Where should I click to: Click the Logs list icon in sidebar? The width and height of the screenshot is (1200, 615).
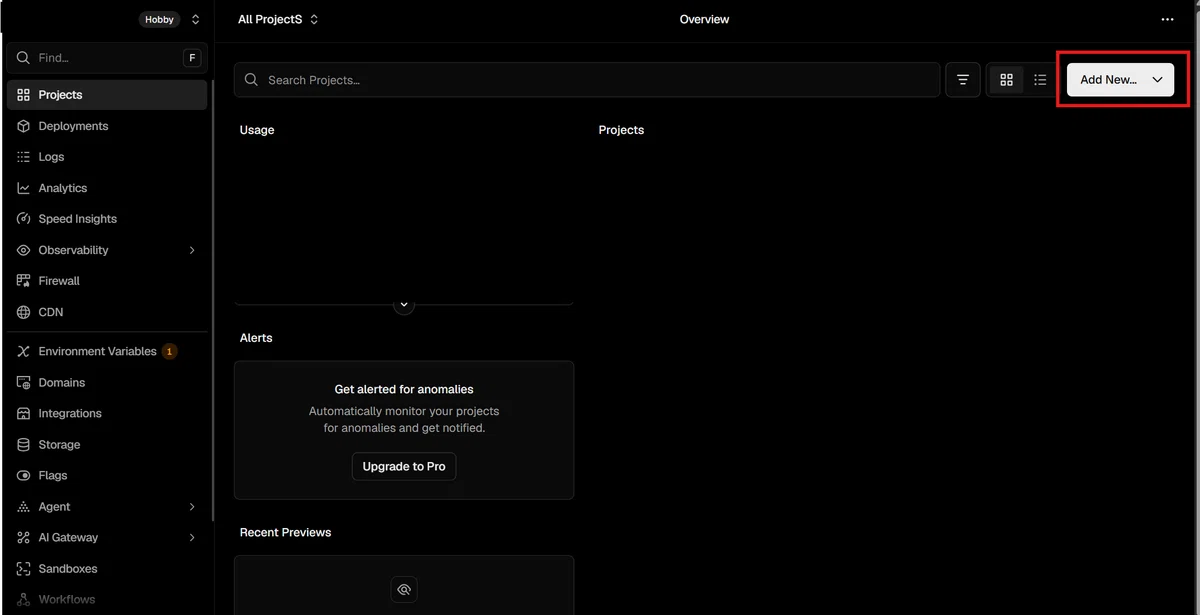click(24, 157)
